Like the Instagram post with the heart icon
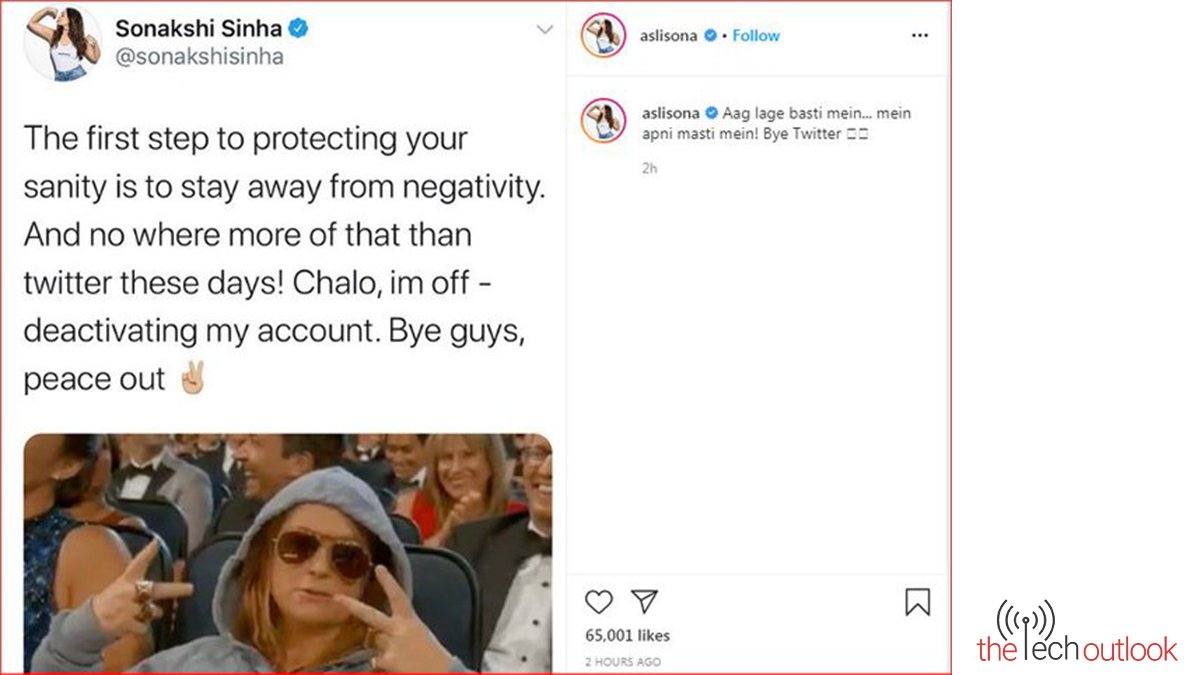Viewport: 1200px width, 675px height. click(x=598, y=601)
